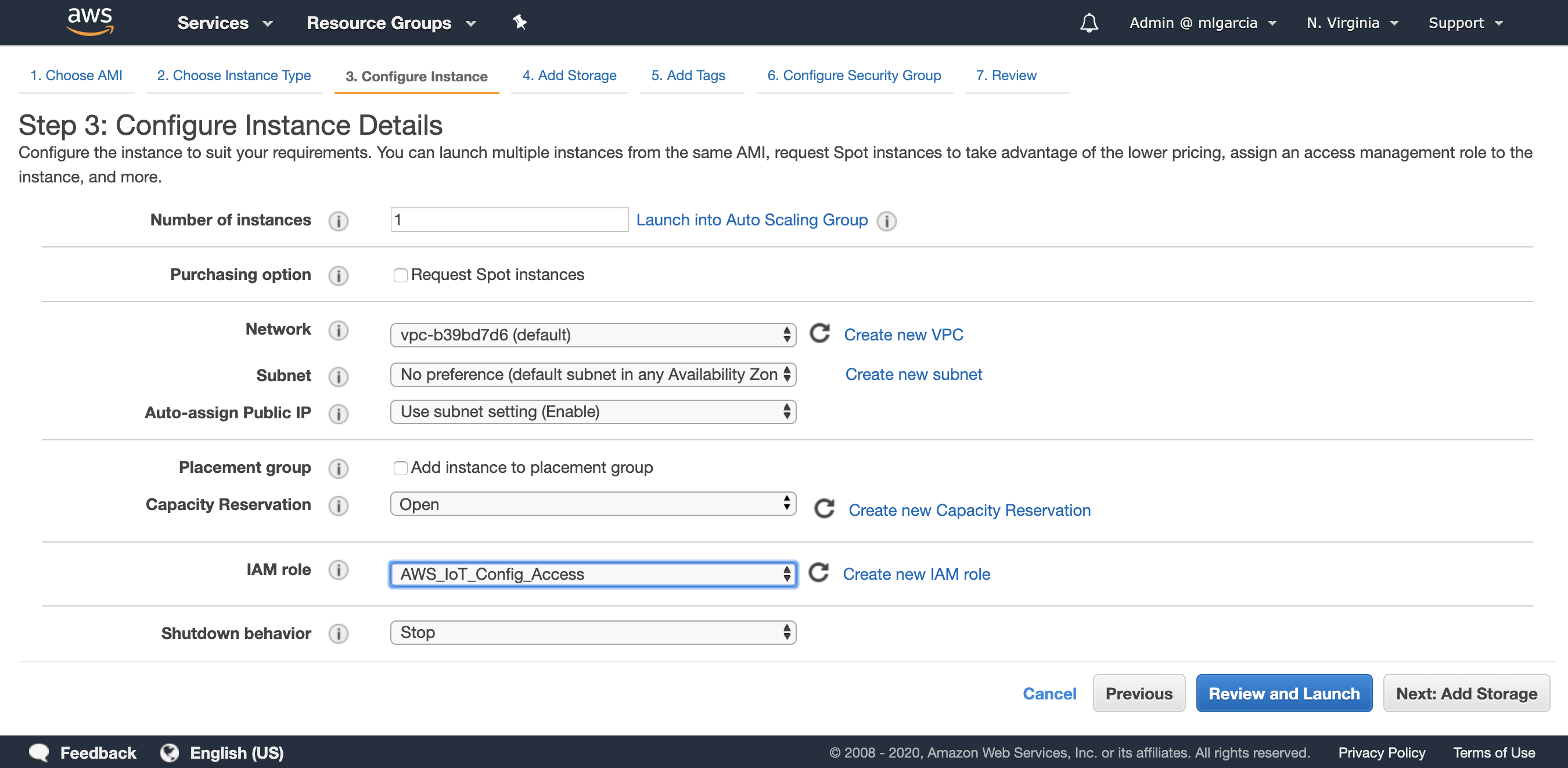Open the IAM role dropdown
This screenshot has height=768, width=1568.
[593, 575]
